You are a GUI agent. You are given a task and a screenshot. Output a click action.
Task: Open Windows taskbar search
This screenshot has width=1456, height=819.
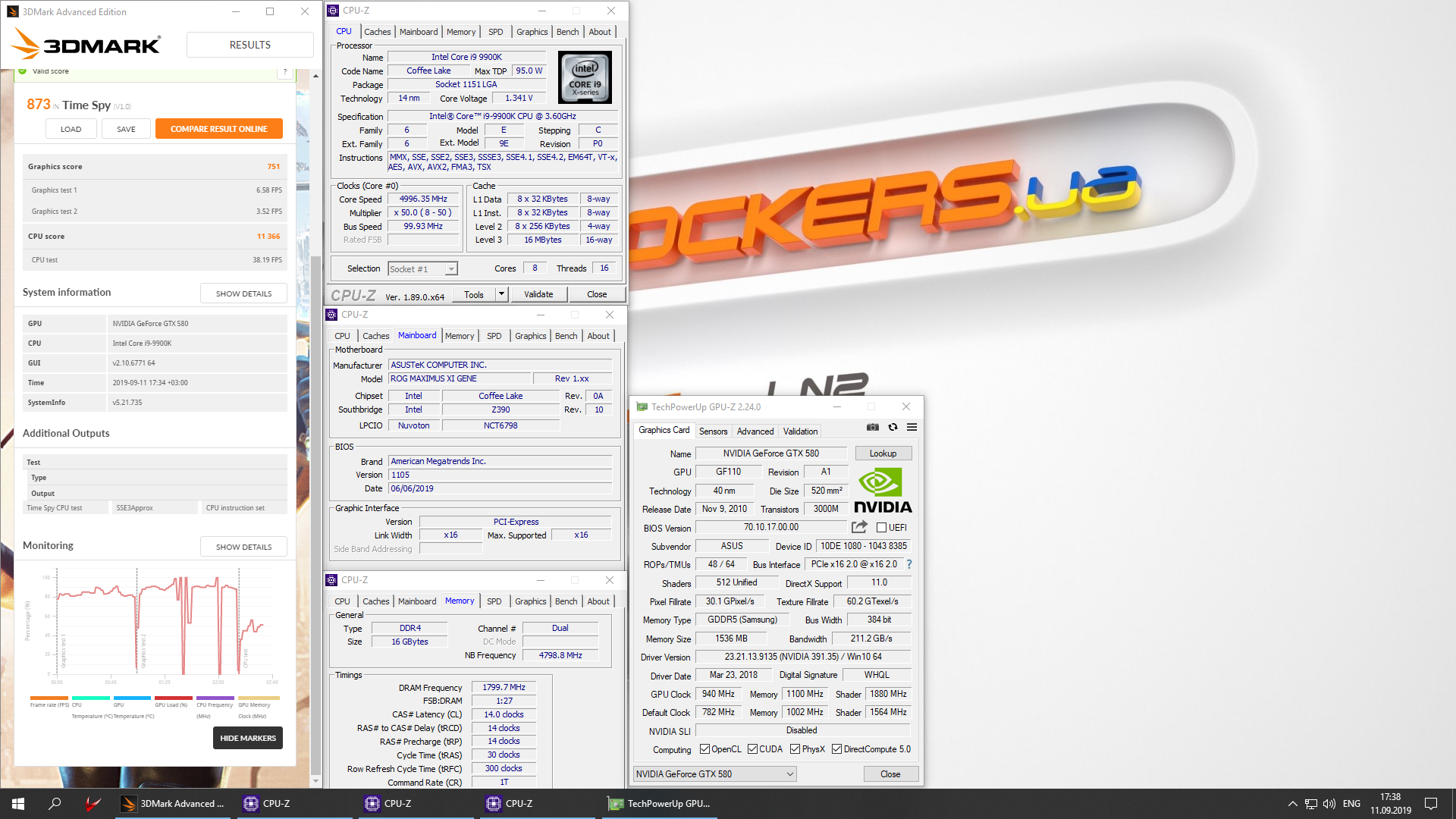[55, 804]
